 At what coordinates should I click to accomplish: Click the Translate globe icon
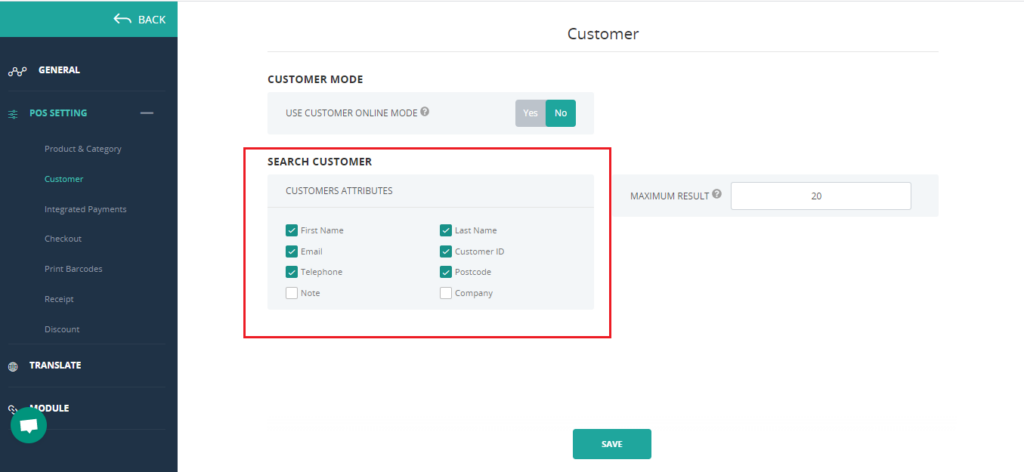(x=13, y=366)
